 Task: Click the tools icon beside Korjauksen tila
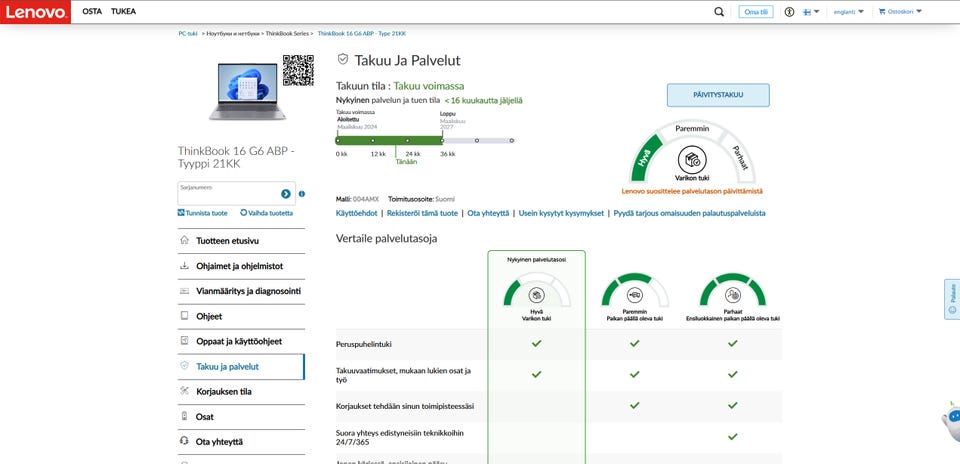pos(184,391)
